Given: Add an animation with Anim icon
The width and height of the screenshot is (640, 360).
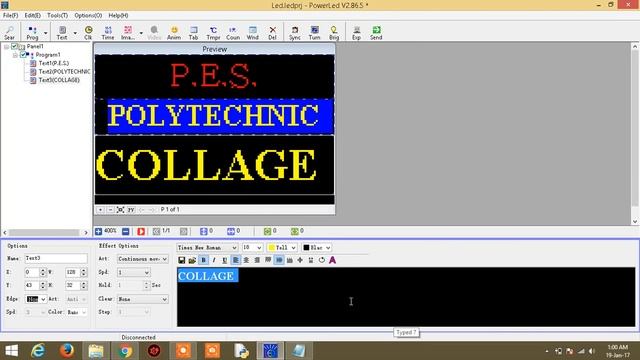Looking at the screenshot, I should pos(174,33).
